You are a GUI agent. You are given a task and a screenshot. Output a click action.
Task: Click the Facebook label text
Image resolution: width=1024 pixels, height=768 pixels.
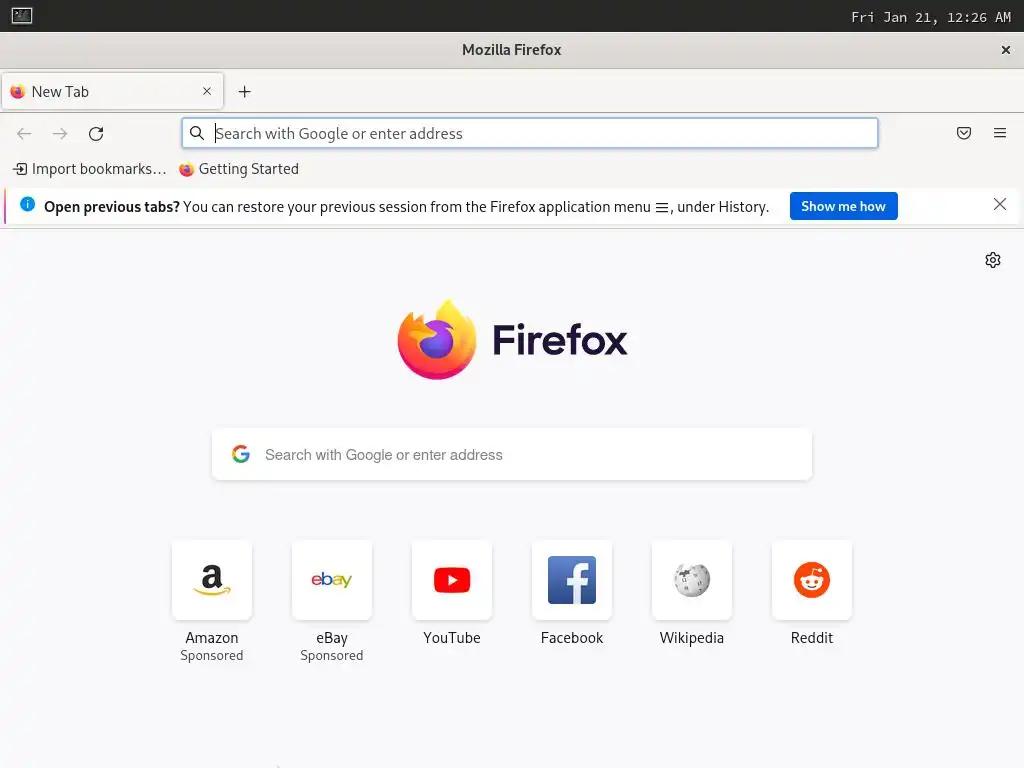point(572,637)
